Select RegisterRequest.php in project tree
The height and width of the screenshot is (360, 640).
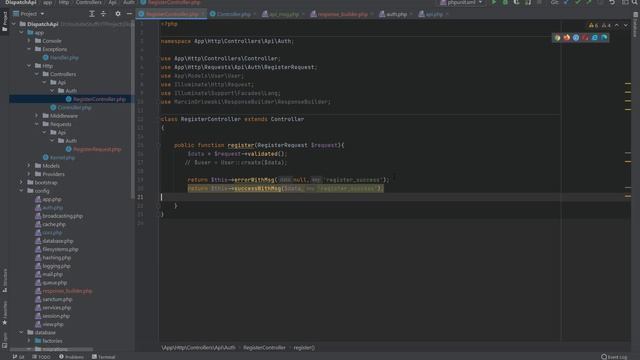pos(97,149)
